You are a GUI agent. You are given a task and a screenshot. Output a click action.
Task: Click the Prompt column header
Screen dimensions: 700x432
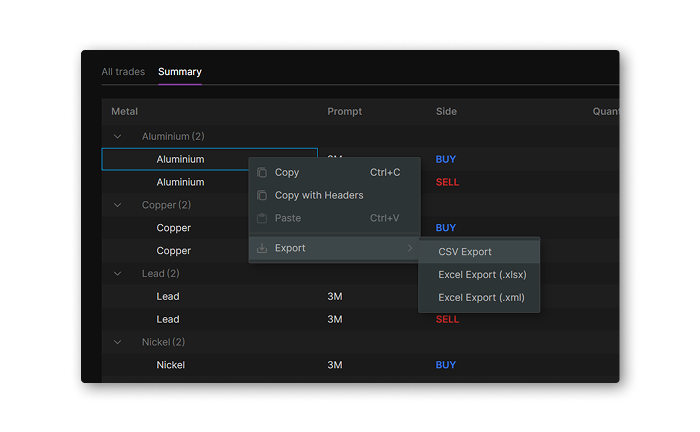pos(344,111)
